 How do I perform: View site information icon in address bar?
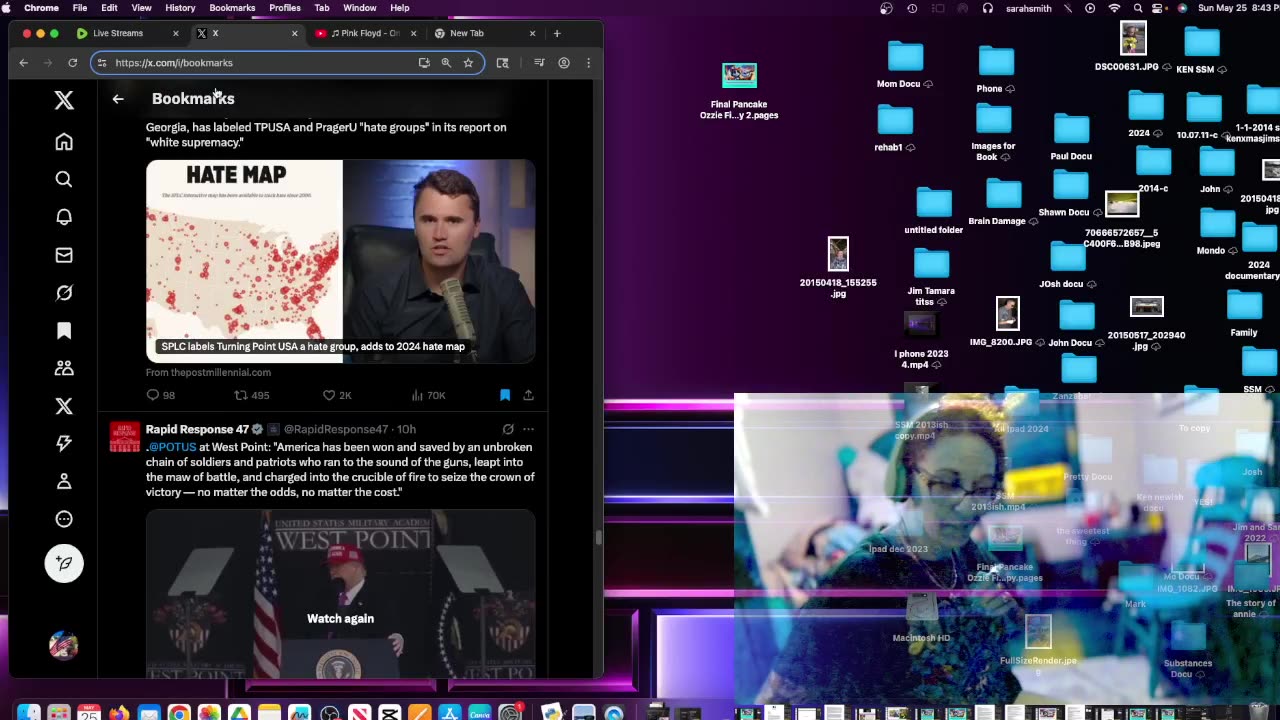101,63
